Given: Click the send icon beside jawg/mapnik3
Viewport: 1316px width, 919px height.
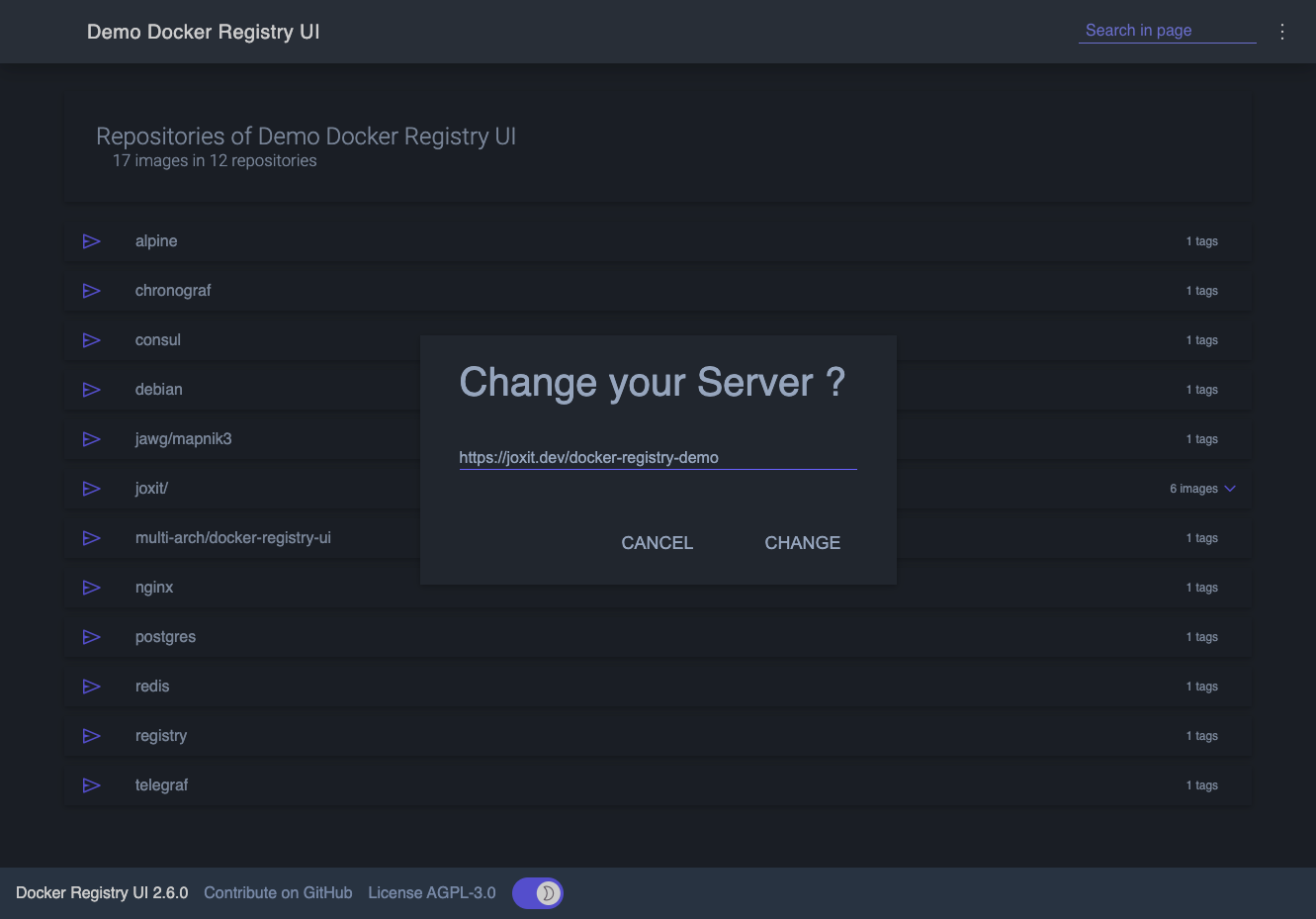Looking at the screenshot, I should pos(92,439).
